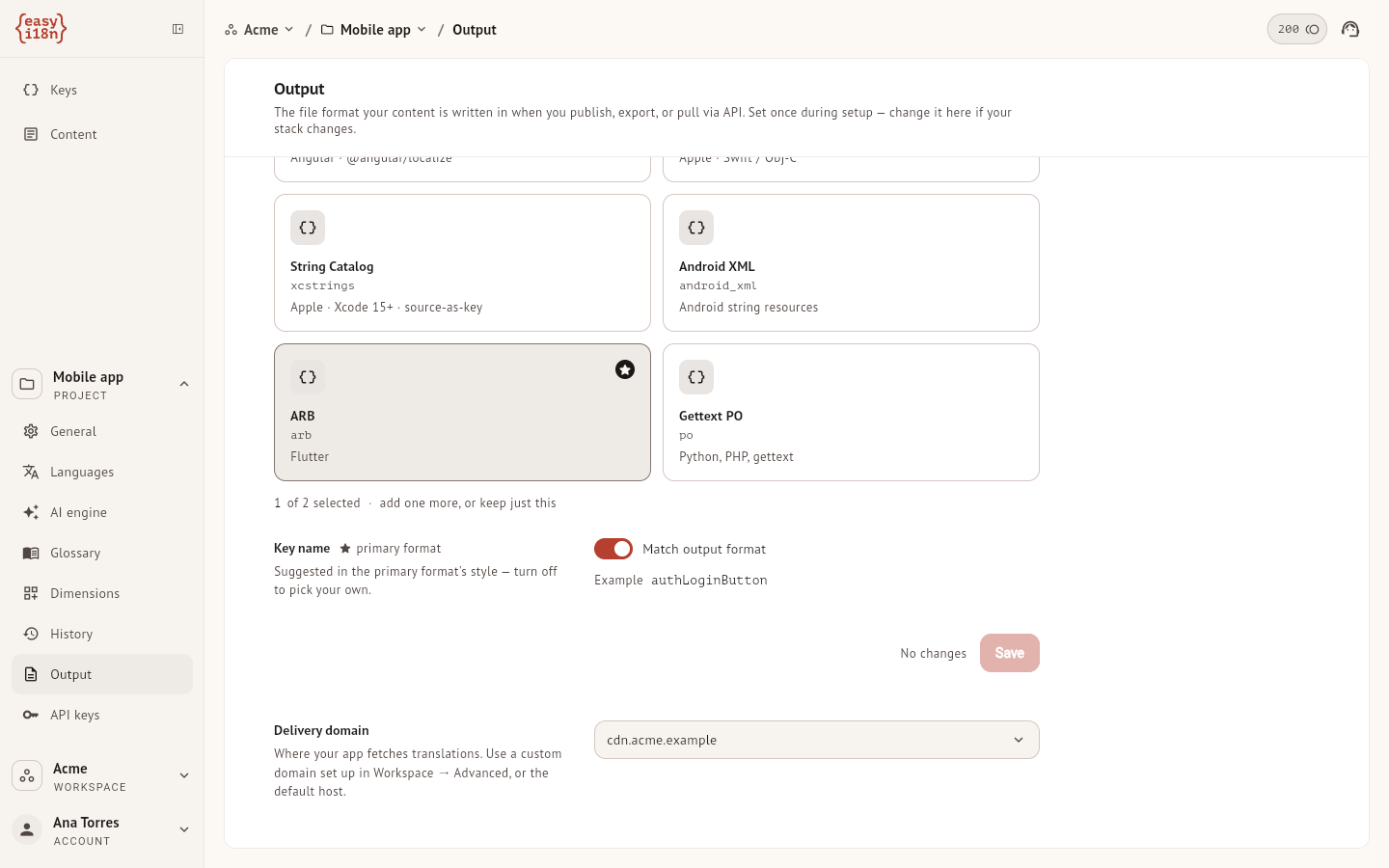Image resolution: width=1389 pixels, height=868 pixels.
Task: Open the Mobile app breadcrumb dropdown
Action: click(374, 30)
